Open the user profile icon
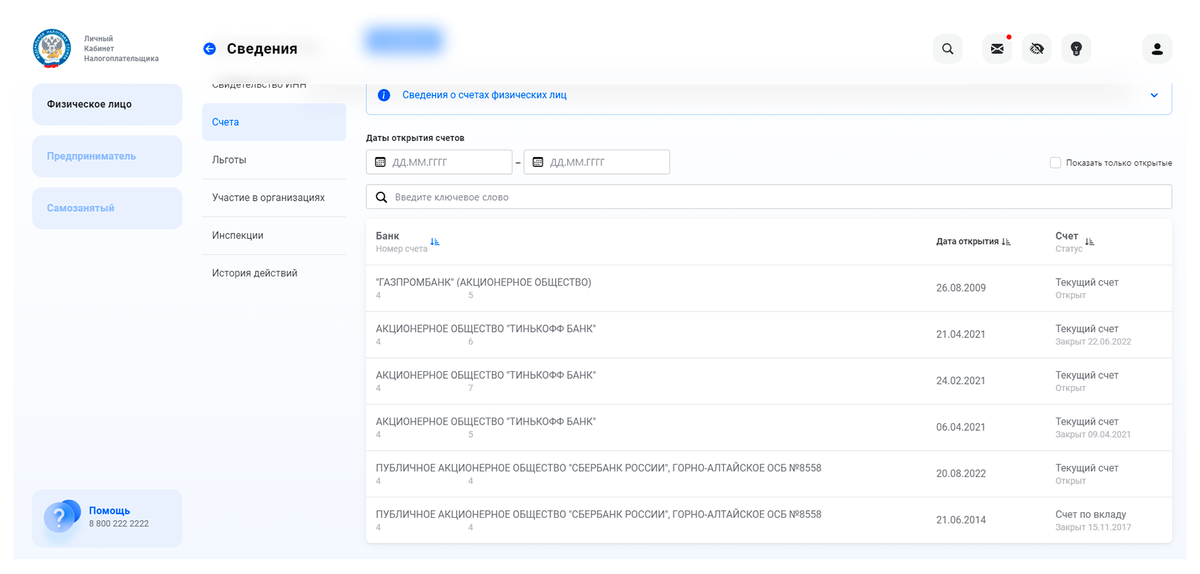 pos(1157,49)
